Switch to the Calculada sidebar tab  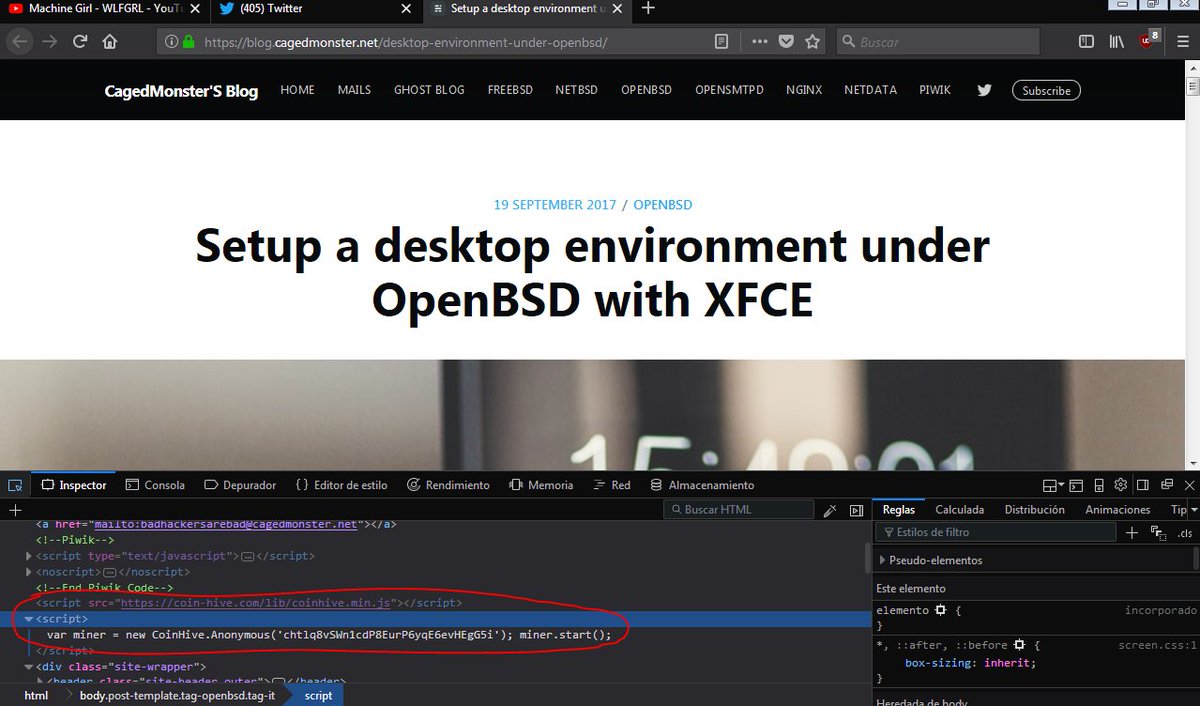(x=960, y=510)
